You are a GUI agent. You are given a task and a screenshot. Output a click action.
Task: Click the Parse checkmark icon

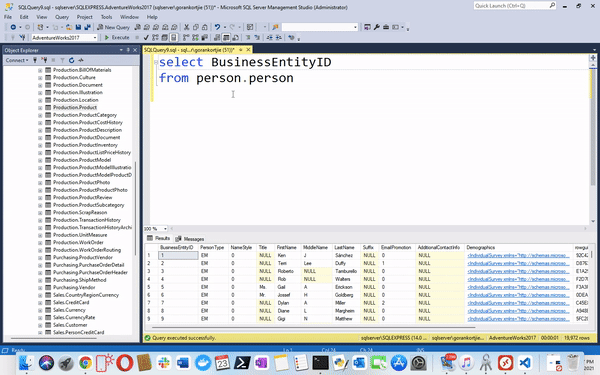tap(146, 38)
